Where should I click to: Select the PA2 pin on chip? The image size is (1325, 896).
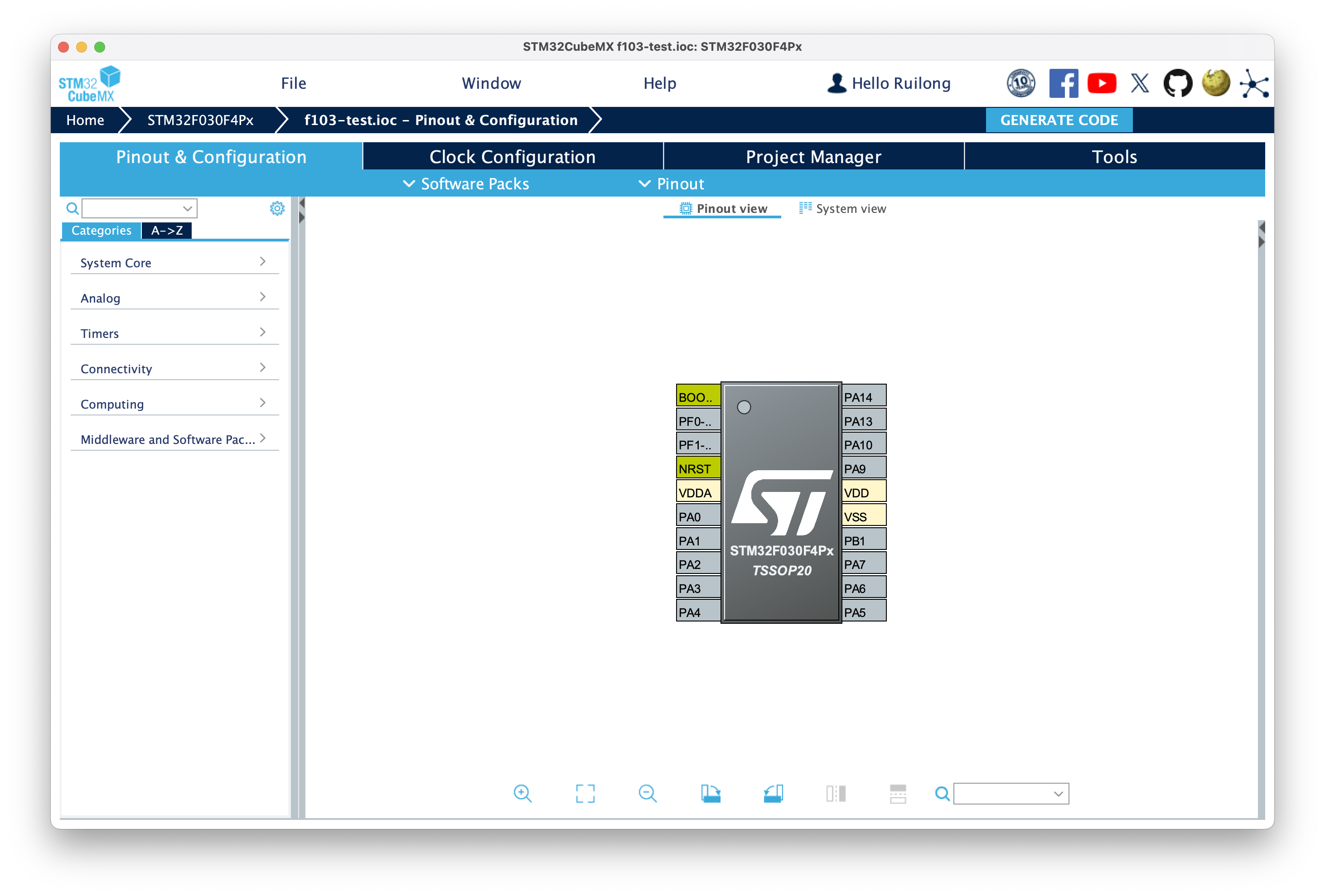tap(698, 564)
